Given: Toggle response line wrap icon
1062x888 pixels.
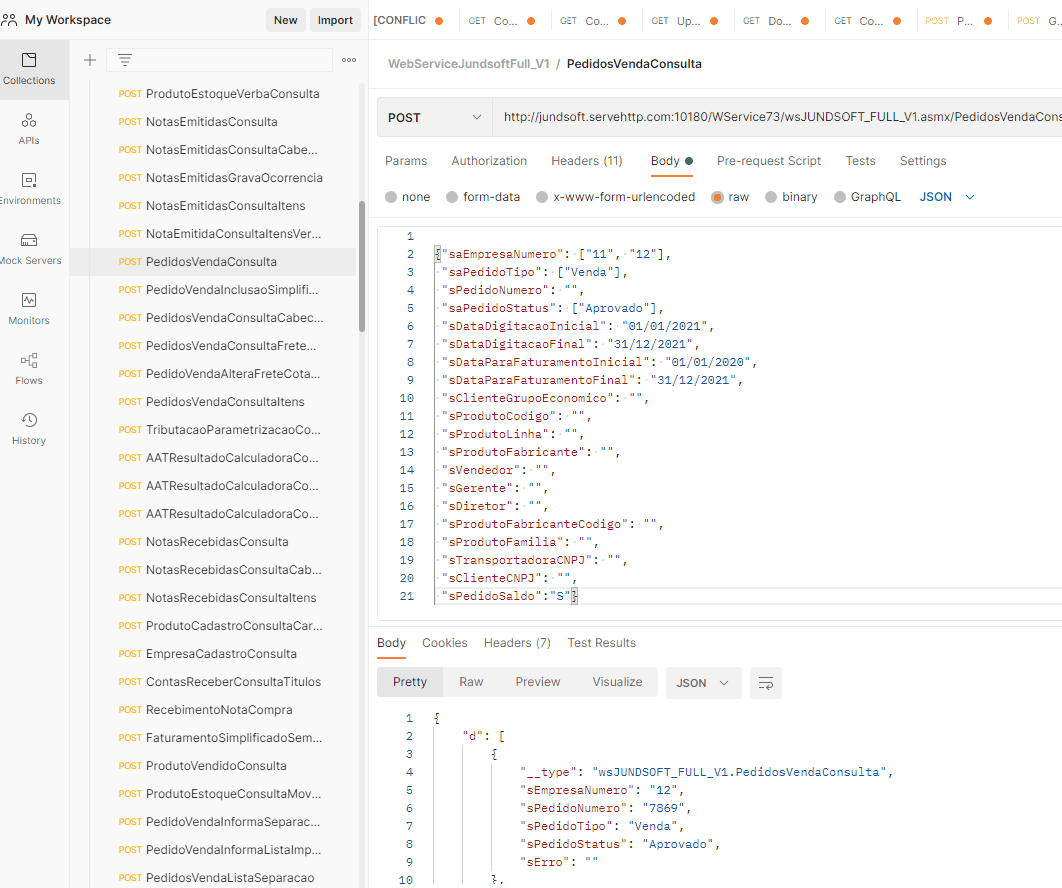Looking at the screenshot, I should (766, 683).
